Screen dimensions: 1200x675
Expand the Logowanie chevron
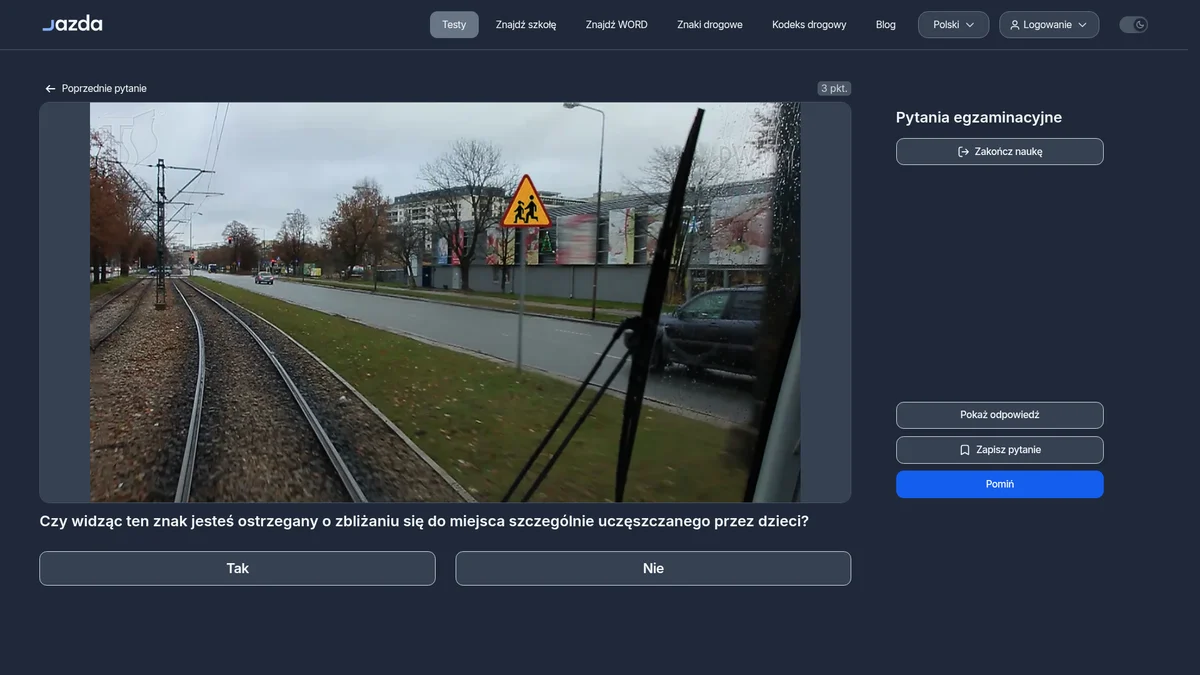coord(1083,25)
